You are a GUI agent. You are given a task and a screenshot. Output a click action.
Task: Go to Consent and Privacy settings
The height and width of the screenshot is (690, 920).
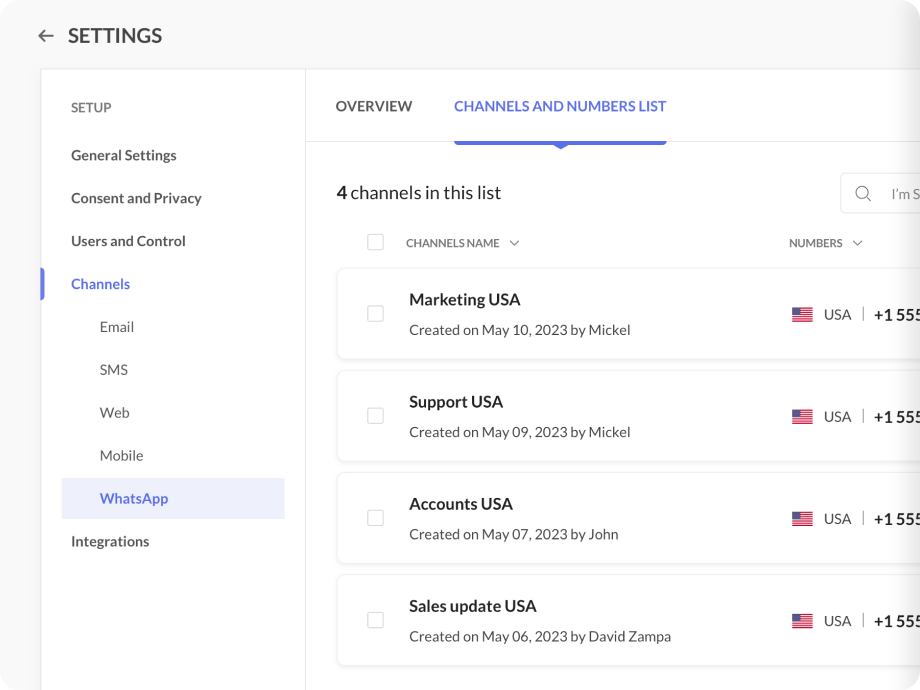coord(136,198)
